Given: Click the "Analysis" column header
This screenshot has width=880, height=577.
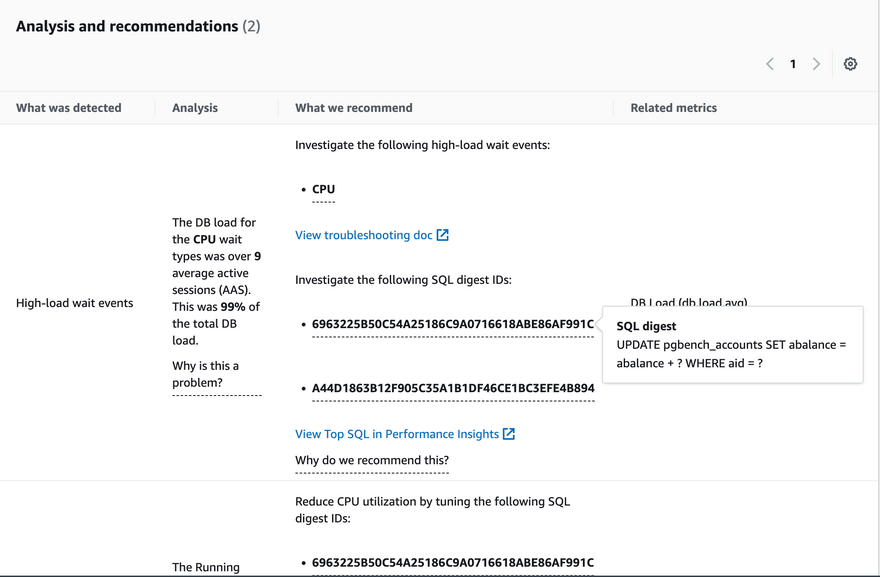Looking at the screenshot, I should (195, 108).
